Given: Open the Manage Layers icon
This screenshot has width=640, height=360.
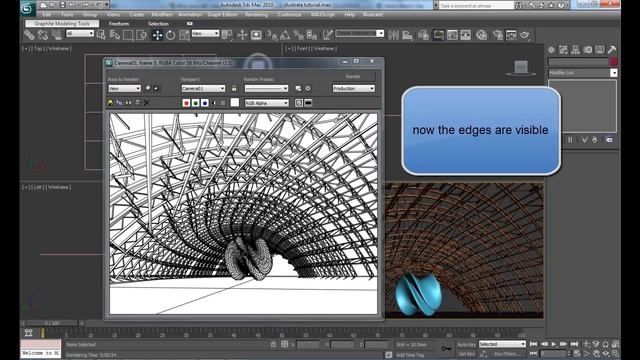Looking at the screenshot, I should pos(423,35).
